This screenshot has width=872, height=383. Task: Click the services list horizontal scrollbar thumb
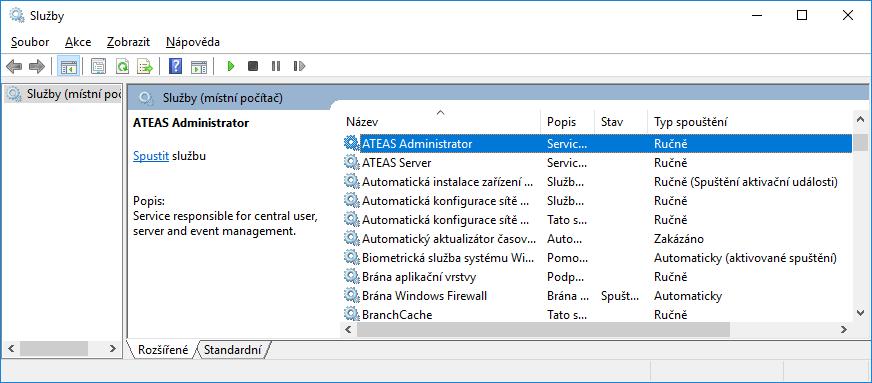point(543,329)
